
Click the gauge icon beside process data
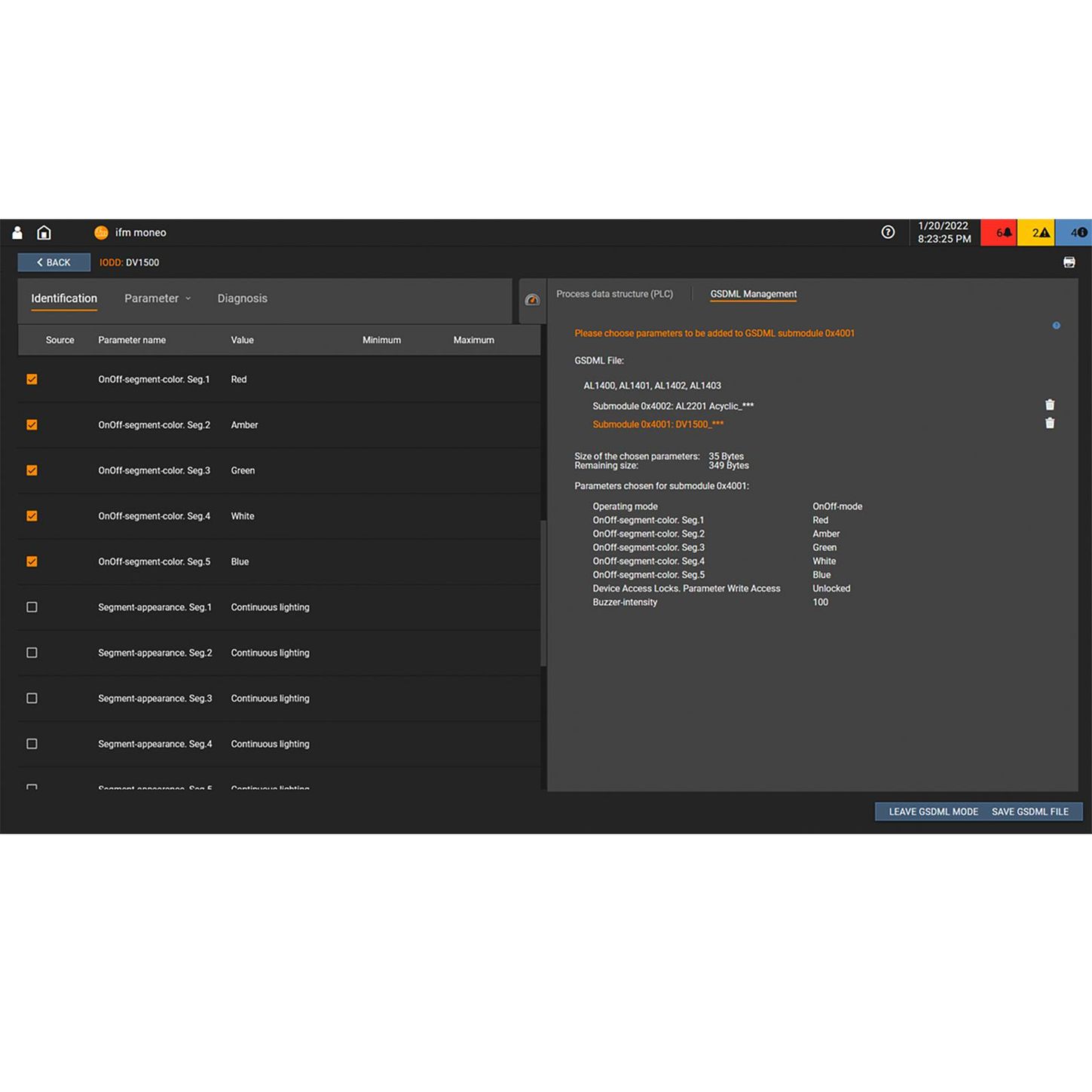[x=532, y=300]
